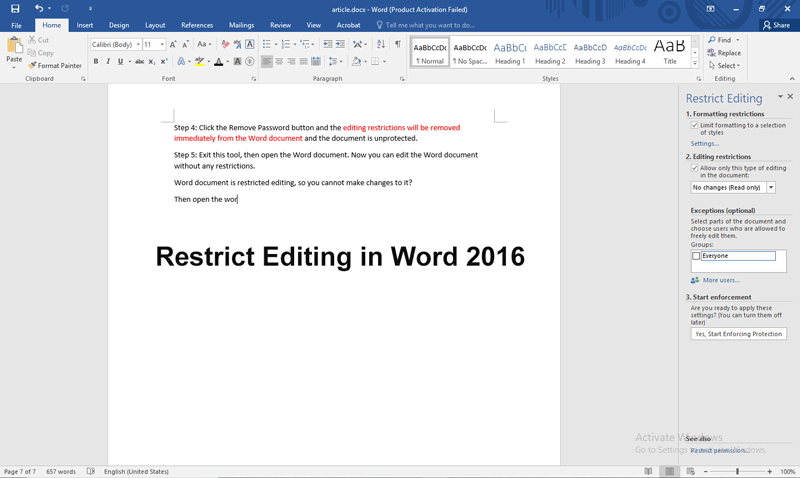Click the Bullets list icon

pyautogui.click(x=266, y=44)
